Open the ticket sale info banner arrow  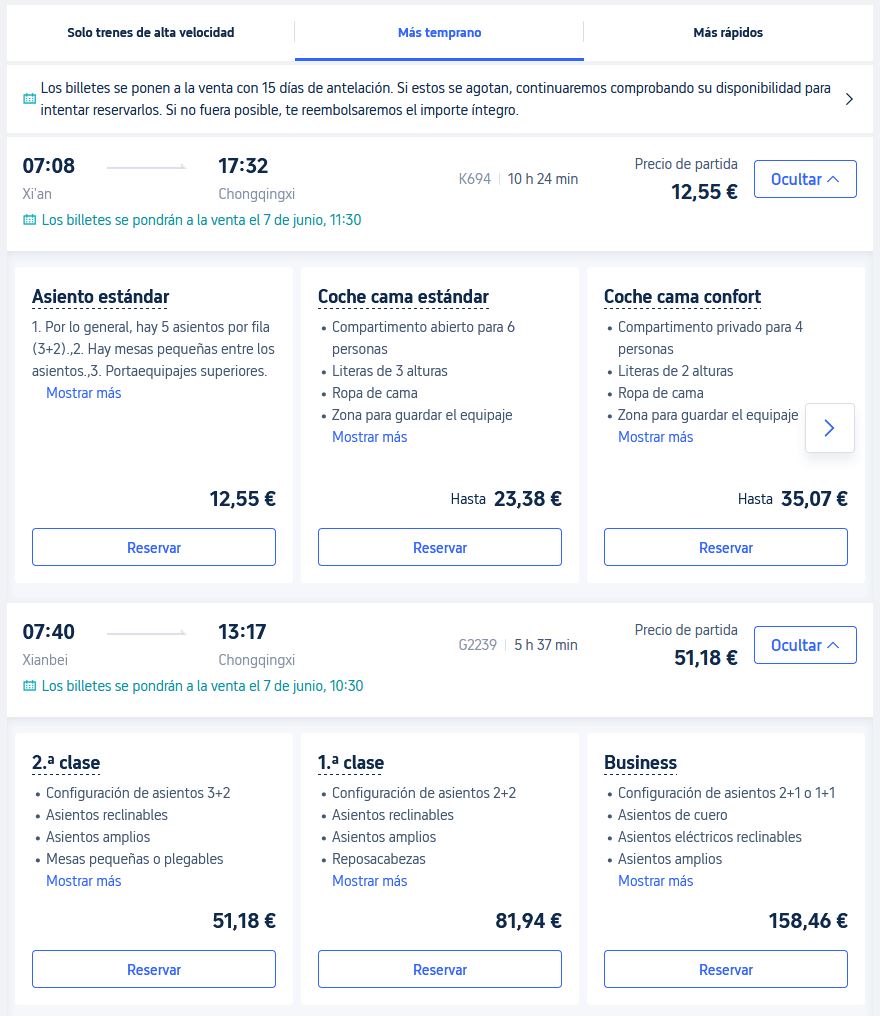pos(849,99)
